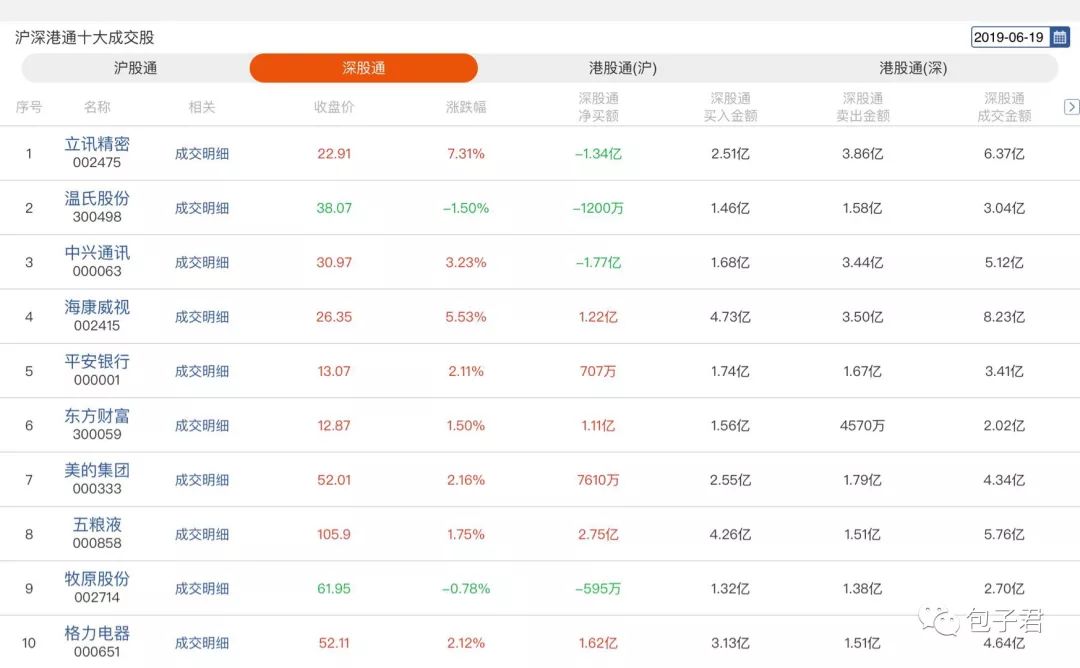Click 牧原股份 stock name
The image size is (1080, 668).
click(x=97, y=579)
